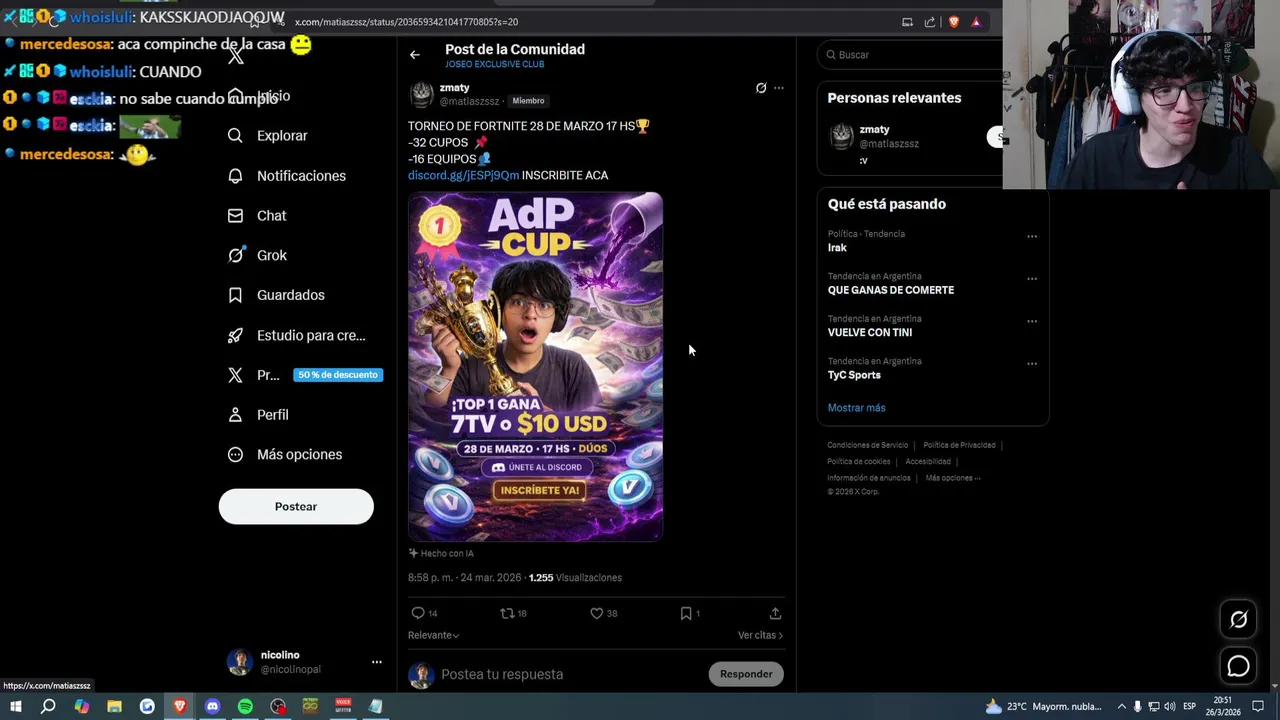The image size is (1280, 720).
Task: Open discord.gg/jESPj9Qm invite link
Action: pos(464,175)
